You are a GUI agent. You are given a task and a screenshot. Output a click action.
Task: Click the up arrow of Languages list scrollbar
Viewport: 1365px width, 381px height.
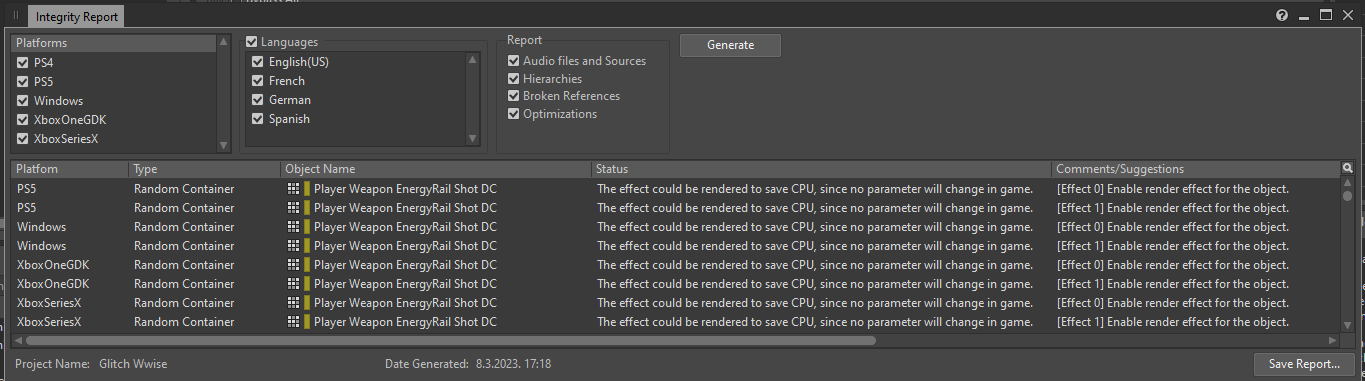pos(473,59)
